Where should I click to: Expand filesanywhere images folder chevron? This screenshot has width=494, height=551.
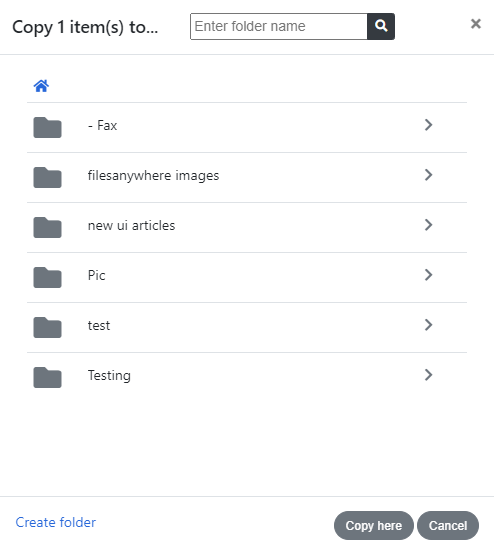(428, 175)
